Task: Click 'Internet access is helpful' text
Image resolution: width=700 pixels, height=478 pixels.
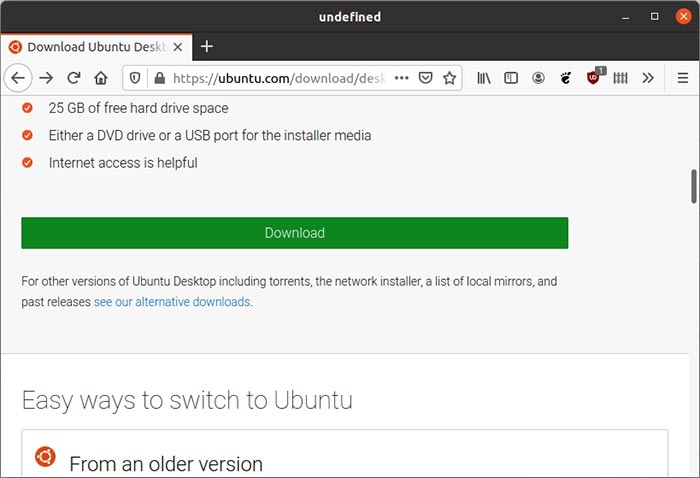Action: [x=123, y=163]
